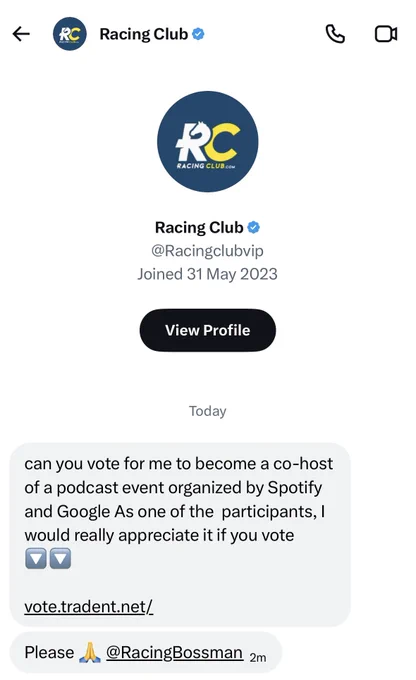This screenshot has width=416, height=680.
Task: Tap the second down-arrow emoji
Action: (x=60, y=559)
